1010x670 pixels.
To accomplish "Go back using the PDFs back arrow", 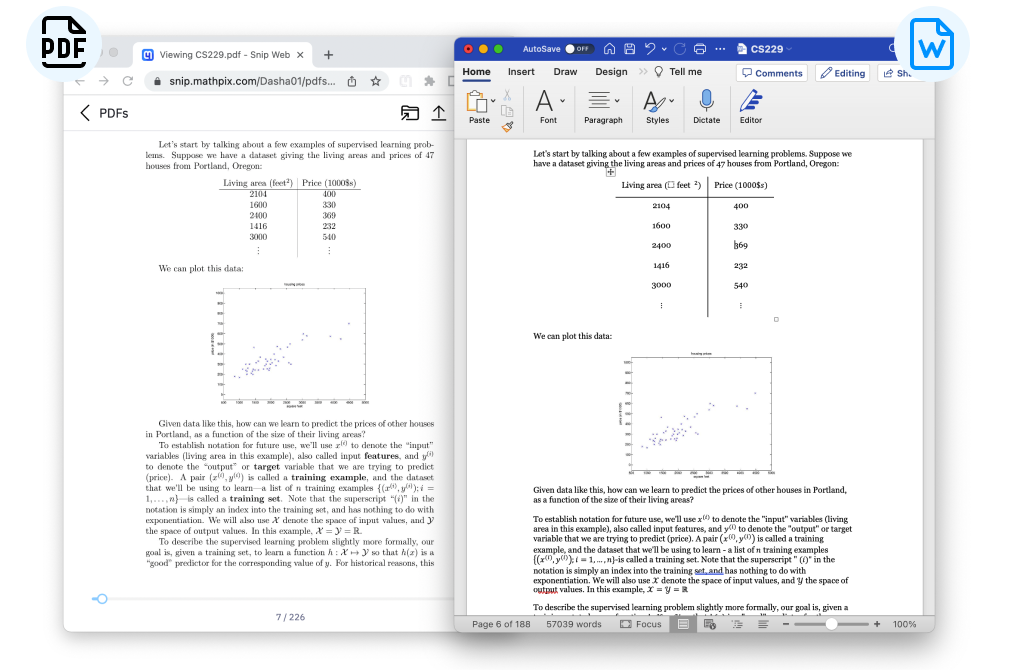I will click(85, 113).
